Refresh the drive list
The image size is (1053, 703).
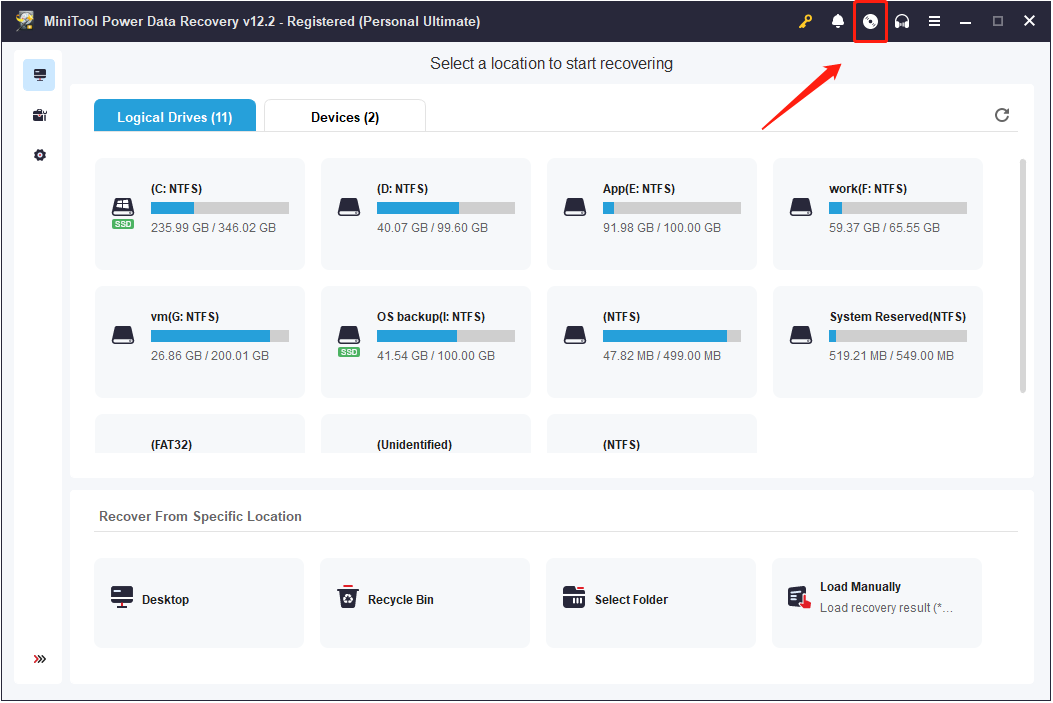(1001, 115)
